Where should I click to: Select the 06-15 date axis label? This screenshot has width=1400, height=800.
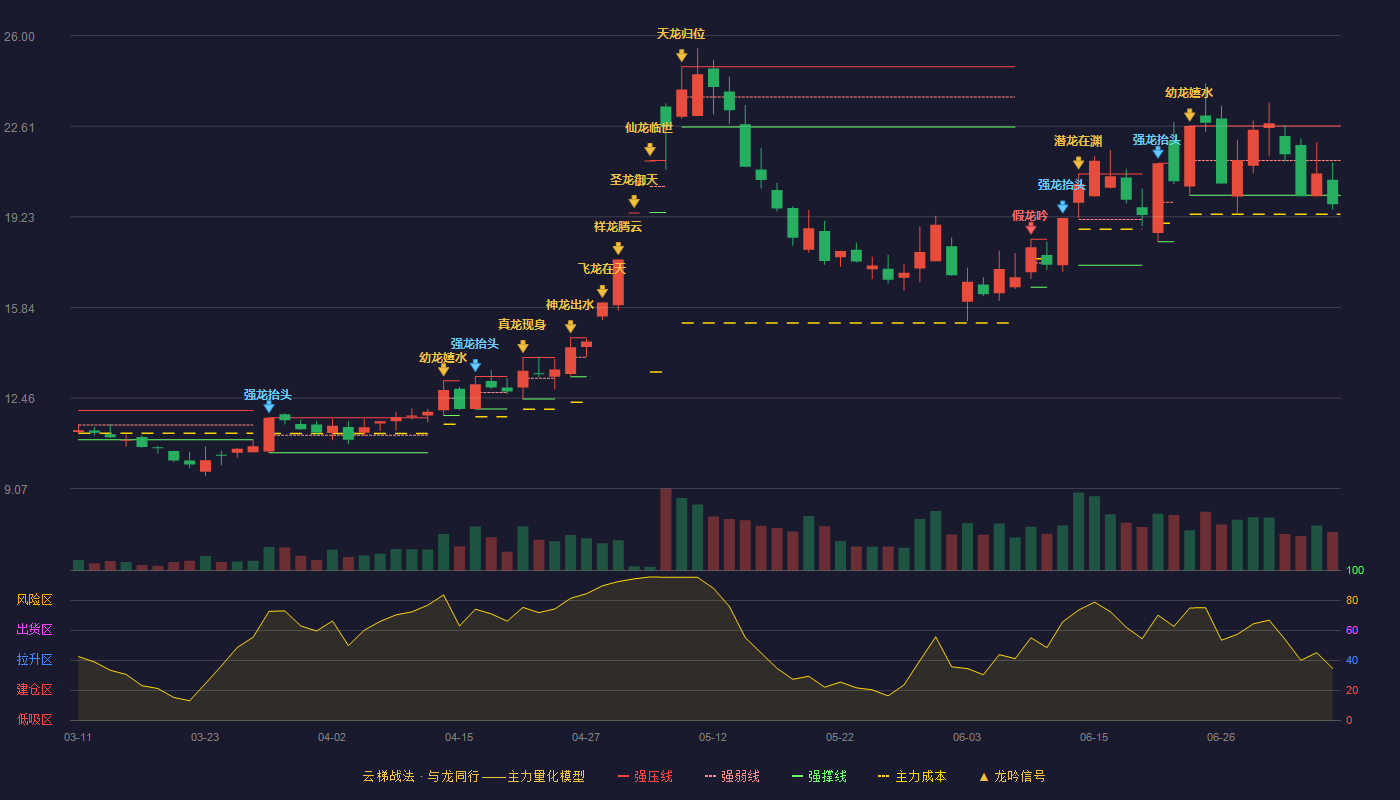1094,737
